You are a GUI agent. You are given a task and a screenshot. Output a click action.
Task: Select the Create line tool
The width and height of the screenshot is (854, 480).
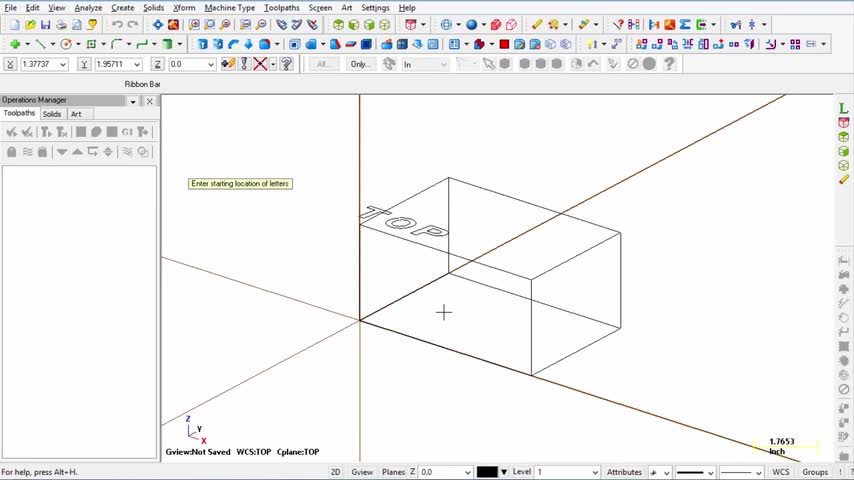(x=40, y=44)
